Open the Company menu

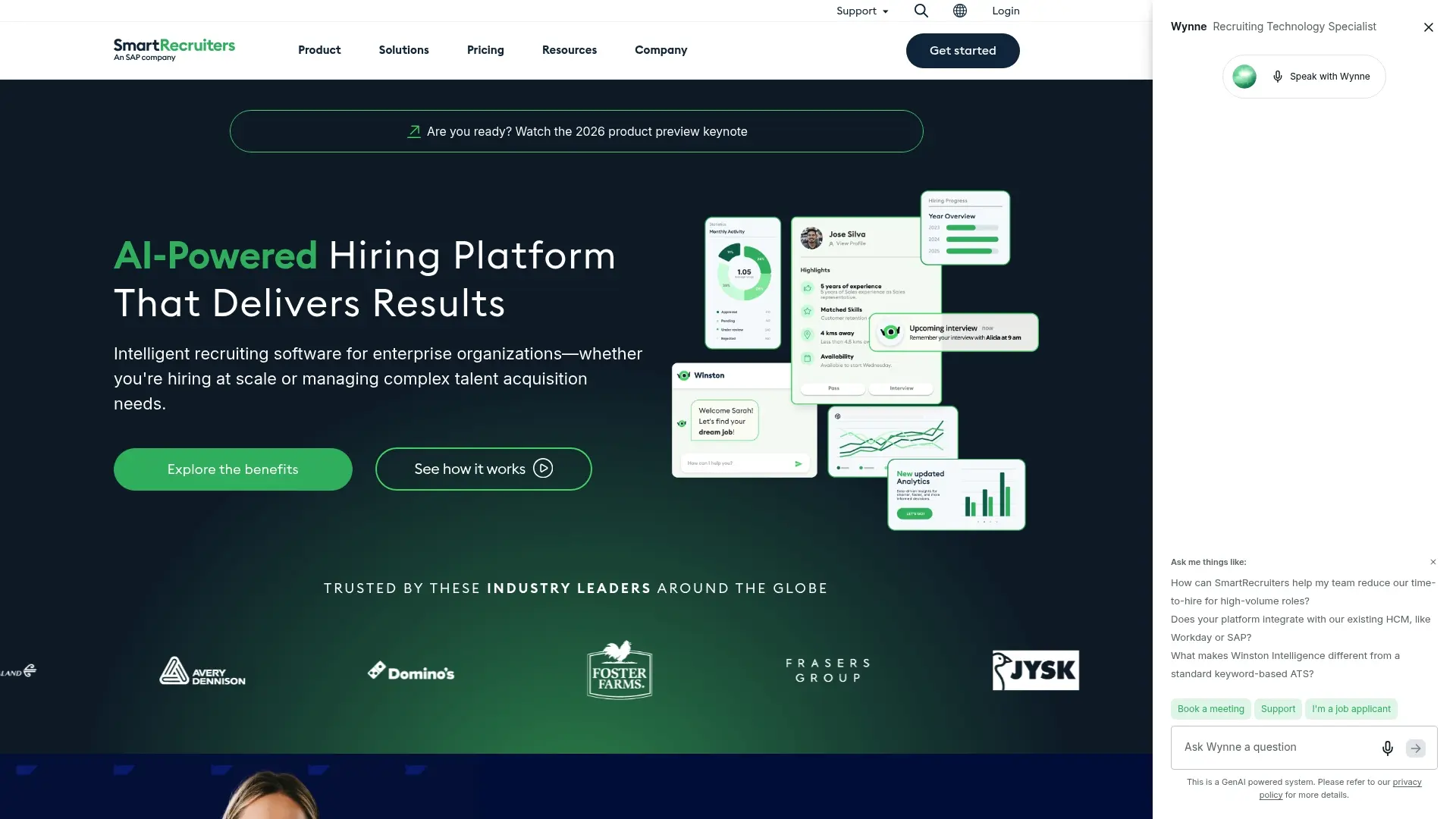[661, 50]
